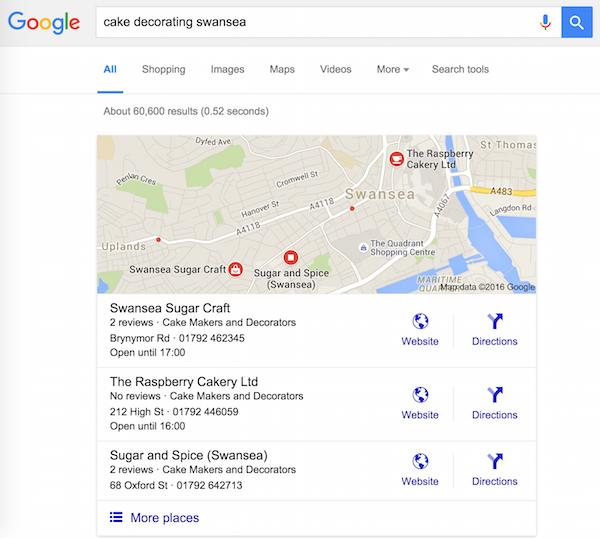Click The Raspberry Cakery map pin
Image resolution: width=600 pixels, height=538 pixels.
pyautogui.click(x=397, y=159)
